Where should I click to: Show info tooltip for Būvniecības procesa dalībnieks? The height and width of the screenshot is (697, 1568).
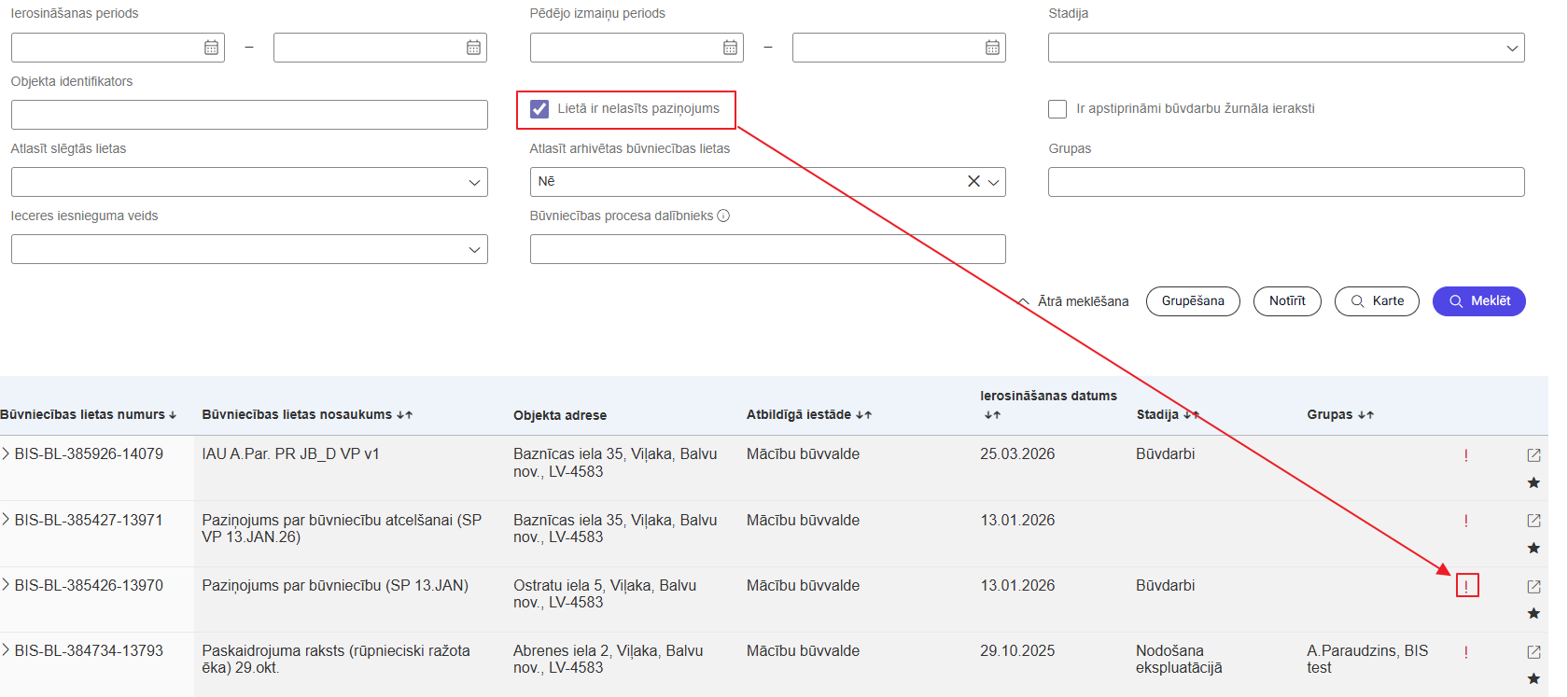723,216
